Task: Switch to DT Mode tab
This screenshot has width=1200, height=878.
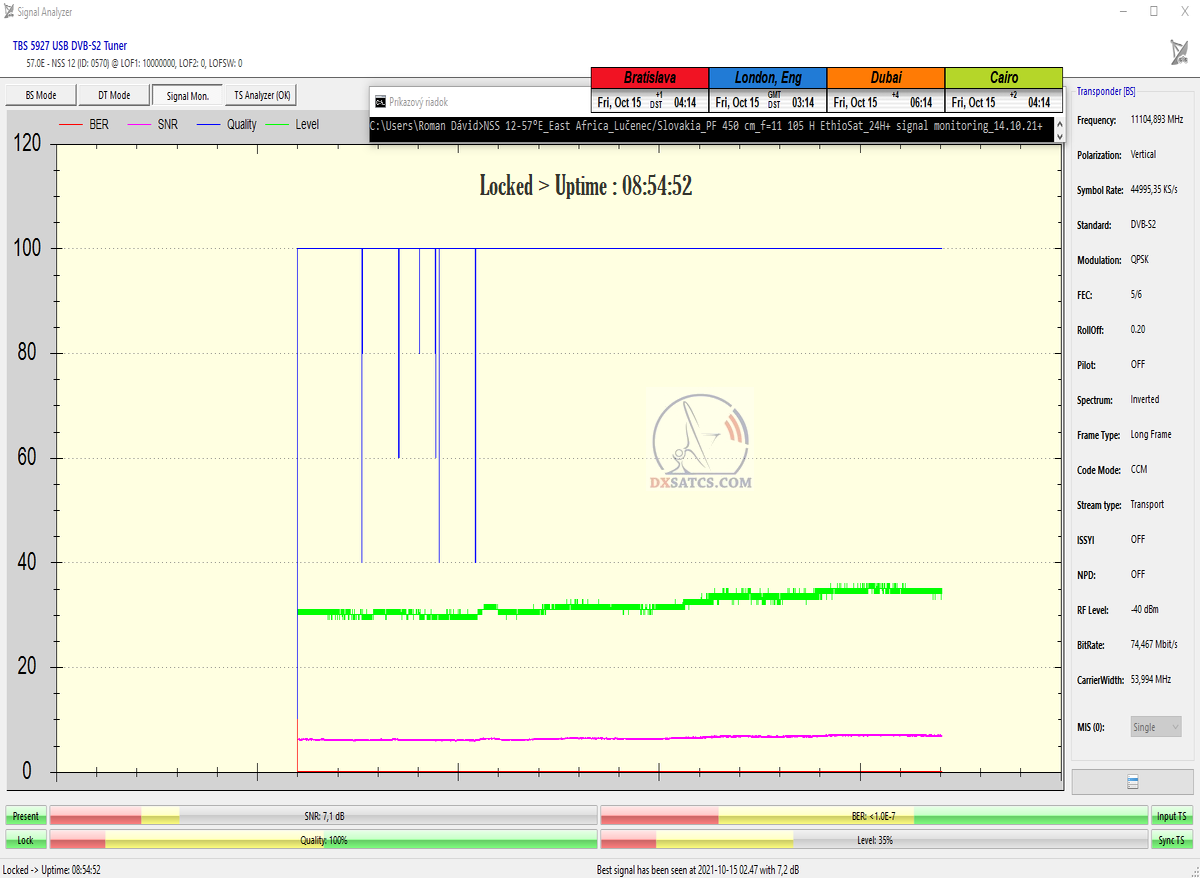Action: (x=113, y=95)
